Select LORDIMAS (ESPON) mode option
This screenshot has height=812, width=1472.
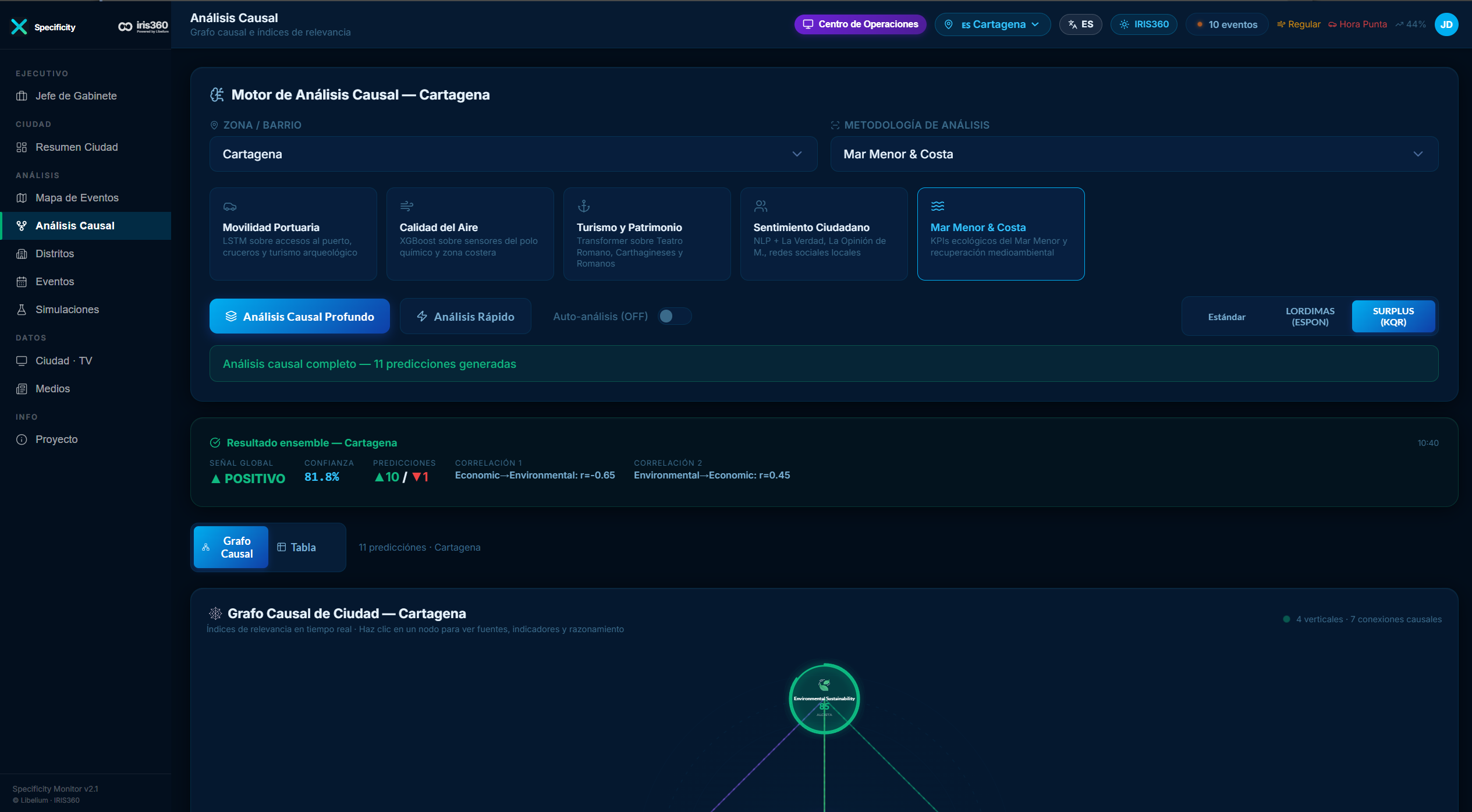1310,317
